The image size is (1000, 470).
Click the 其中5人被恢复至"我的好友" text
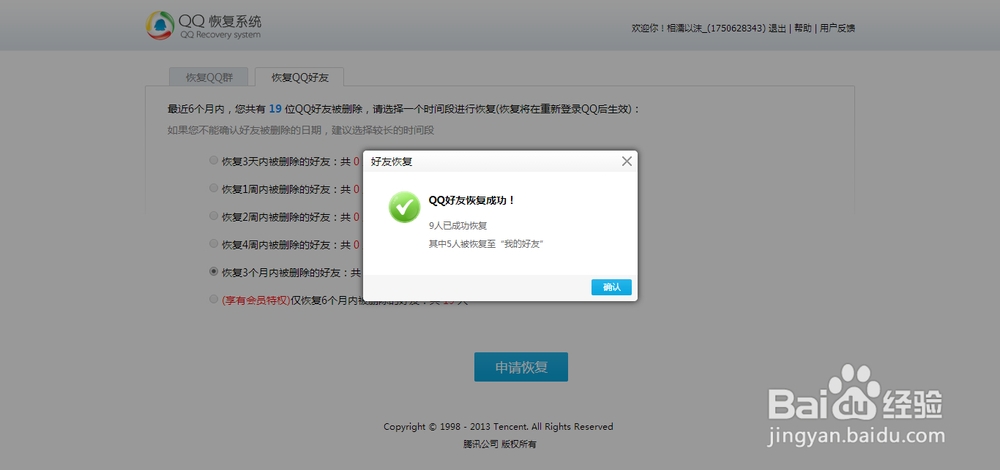point(485,244)
